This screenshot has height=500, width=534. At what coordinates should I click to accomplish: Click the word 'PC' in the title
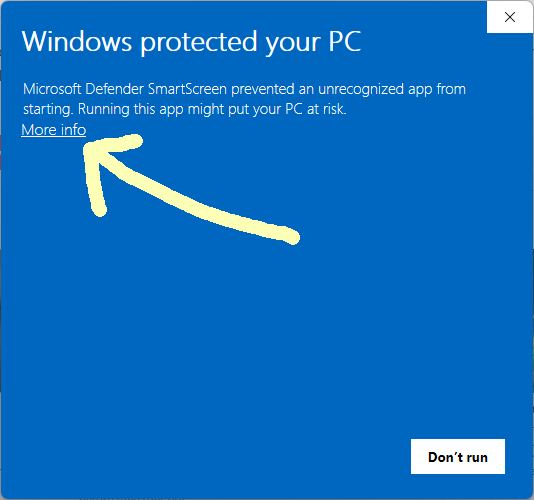tap(345, 41)
